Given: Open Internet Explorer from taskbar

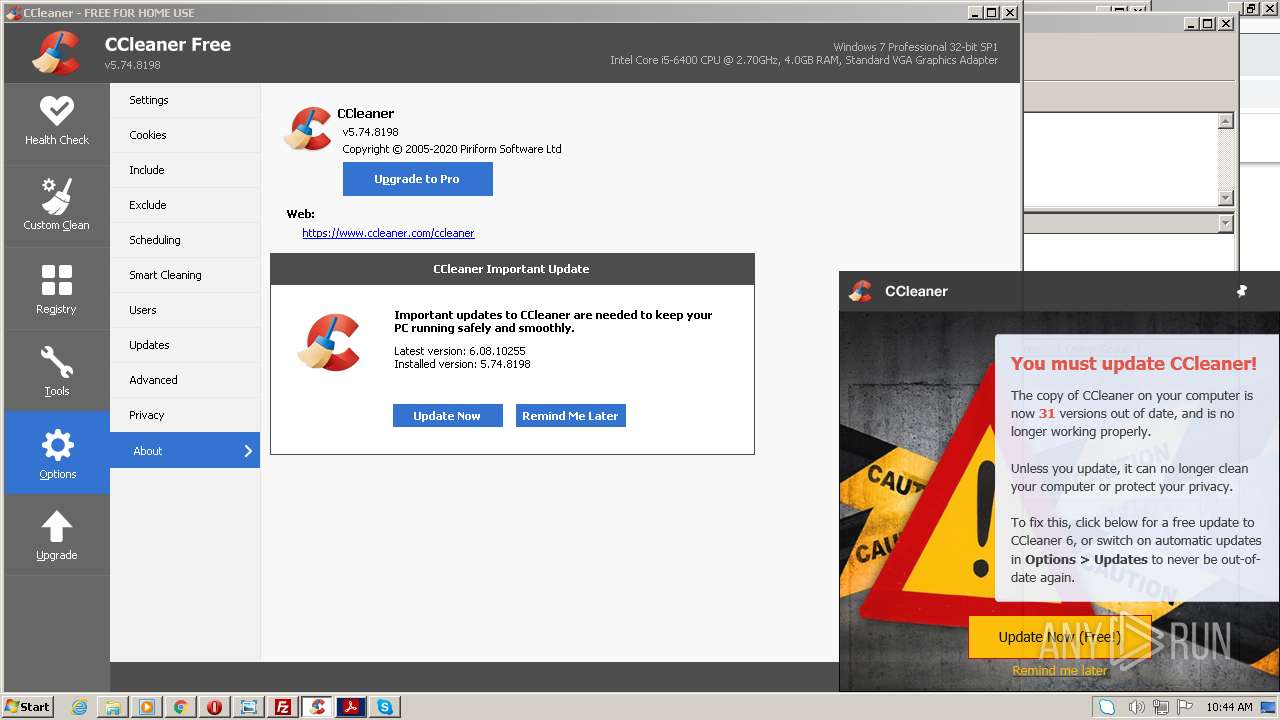Looking at the screenshot, I should (x=79, y=707).
